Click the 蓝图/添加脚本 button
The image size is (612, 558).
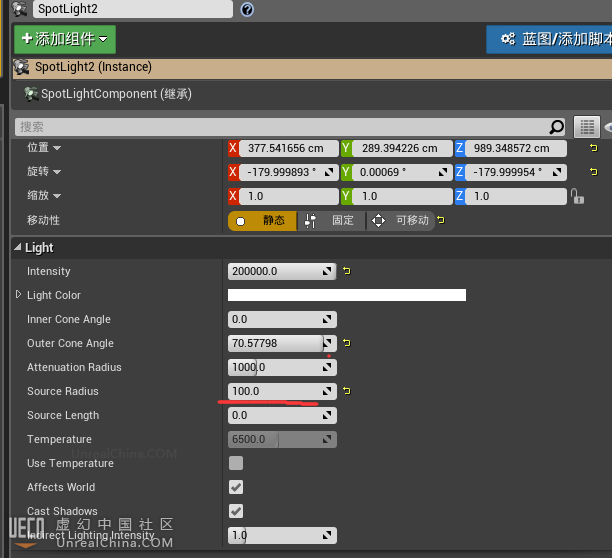click(549, 39)
